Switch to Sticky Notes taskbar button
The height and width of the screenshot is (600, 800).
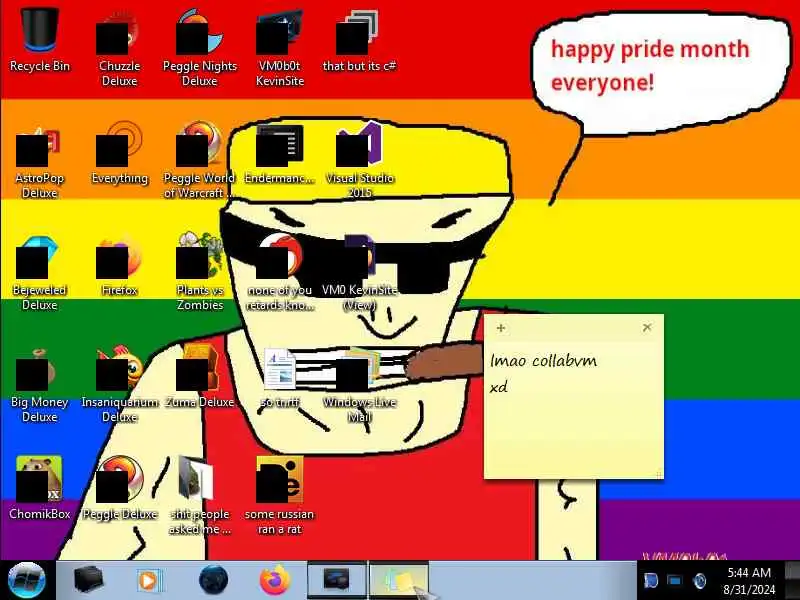(x=399, y=581)
